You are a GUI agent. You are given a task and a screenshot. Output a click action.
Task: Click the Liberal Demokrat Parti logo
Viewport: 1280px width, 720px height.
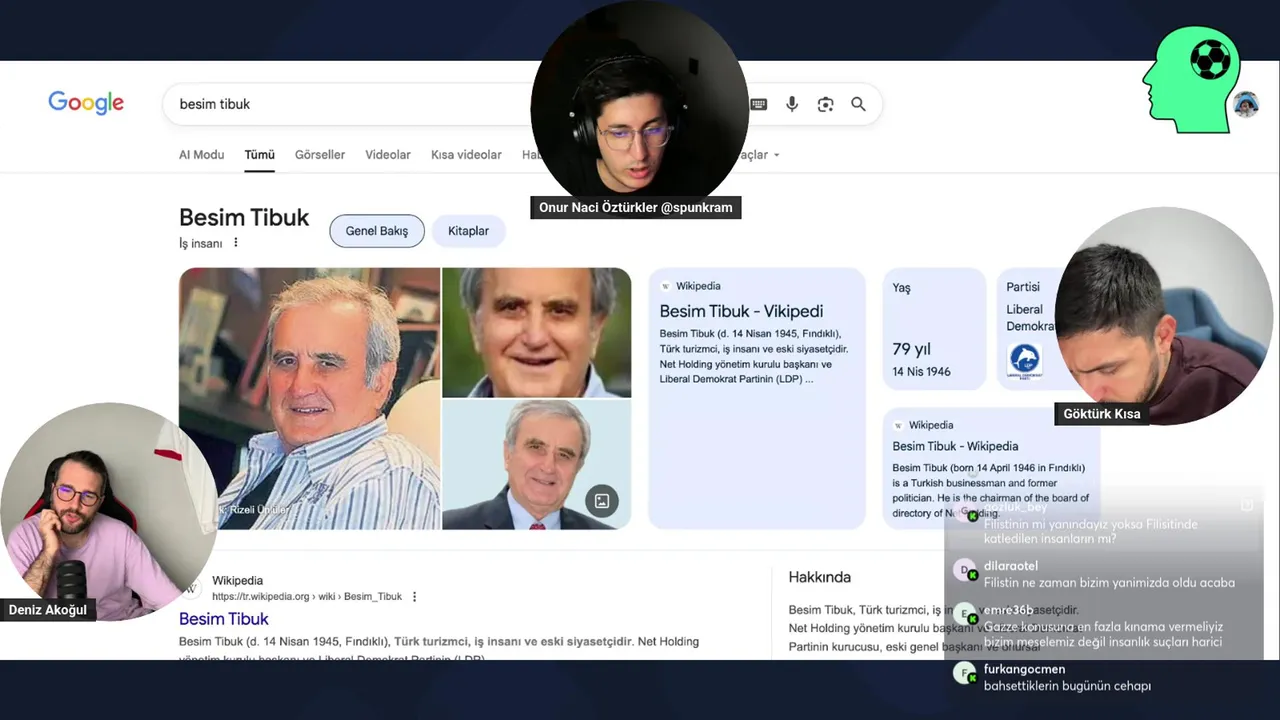pyautogui.click(x=1024, y=360)
